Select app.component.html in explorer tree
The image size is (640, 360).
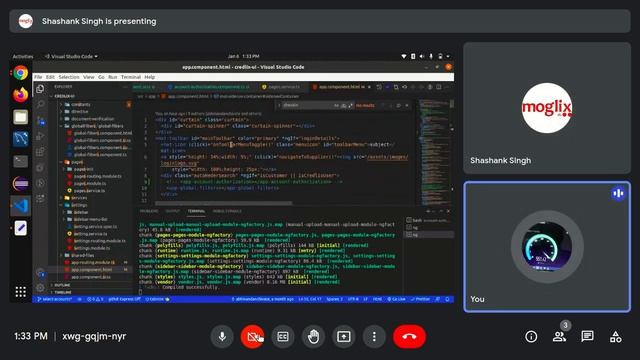(x=91, y=270)
